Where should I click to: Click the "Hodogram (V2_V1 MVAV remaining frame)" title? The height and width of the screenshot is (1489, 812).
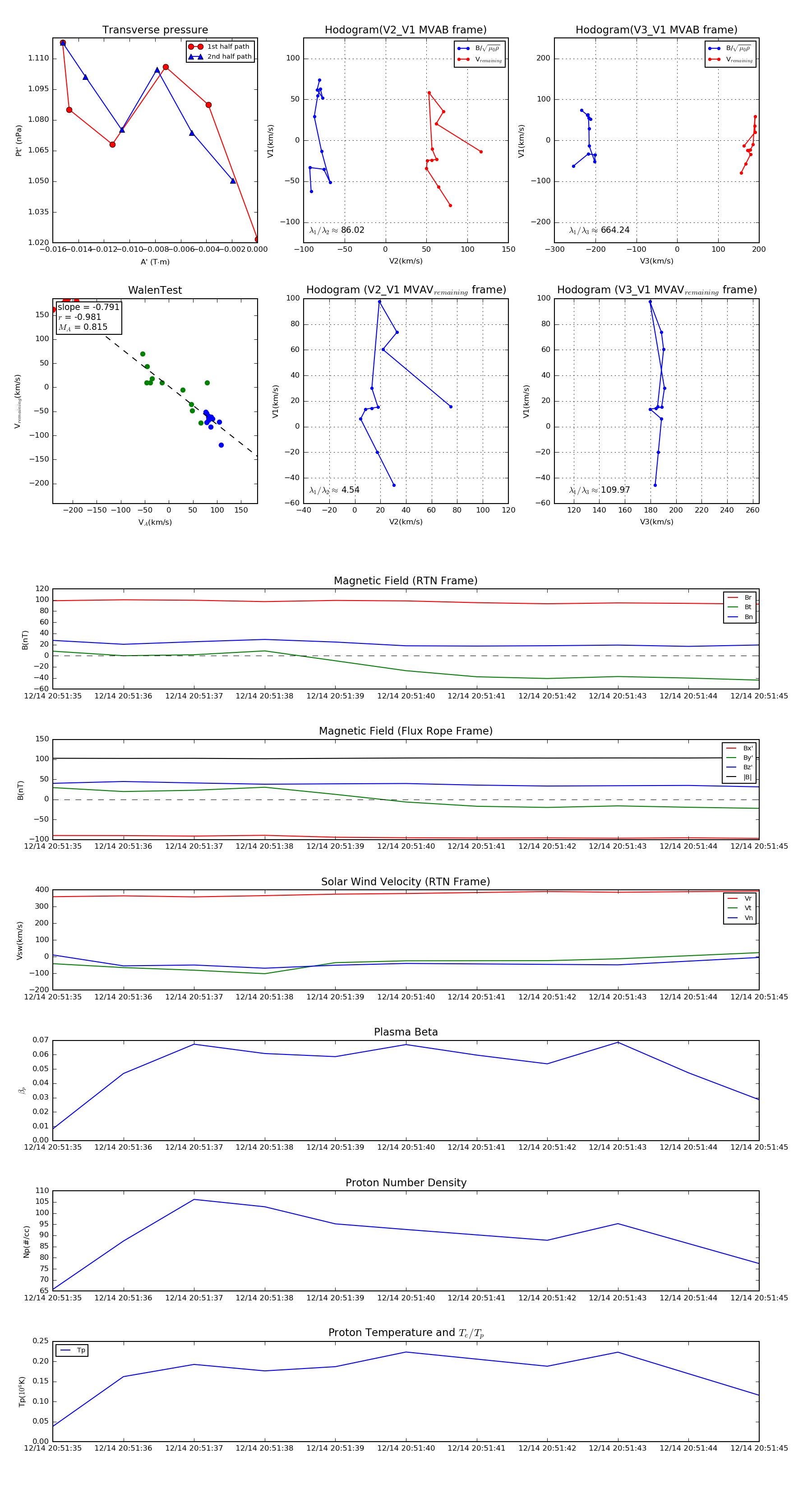406,290
